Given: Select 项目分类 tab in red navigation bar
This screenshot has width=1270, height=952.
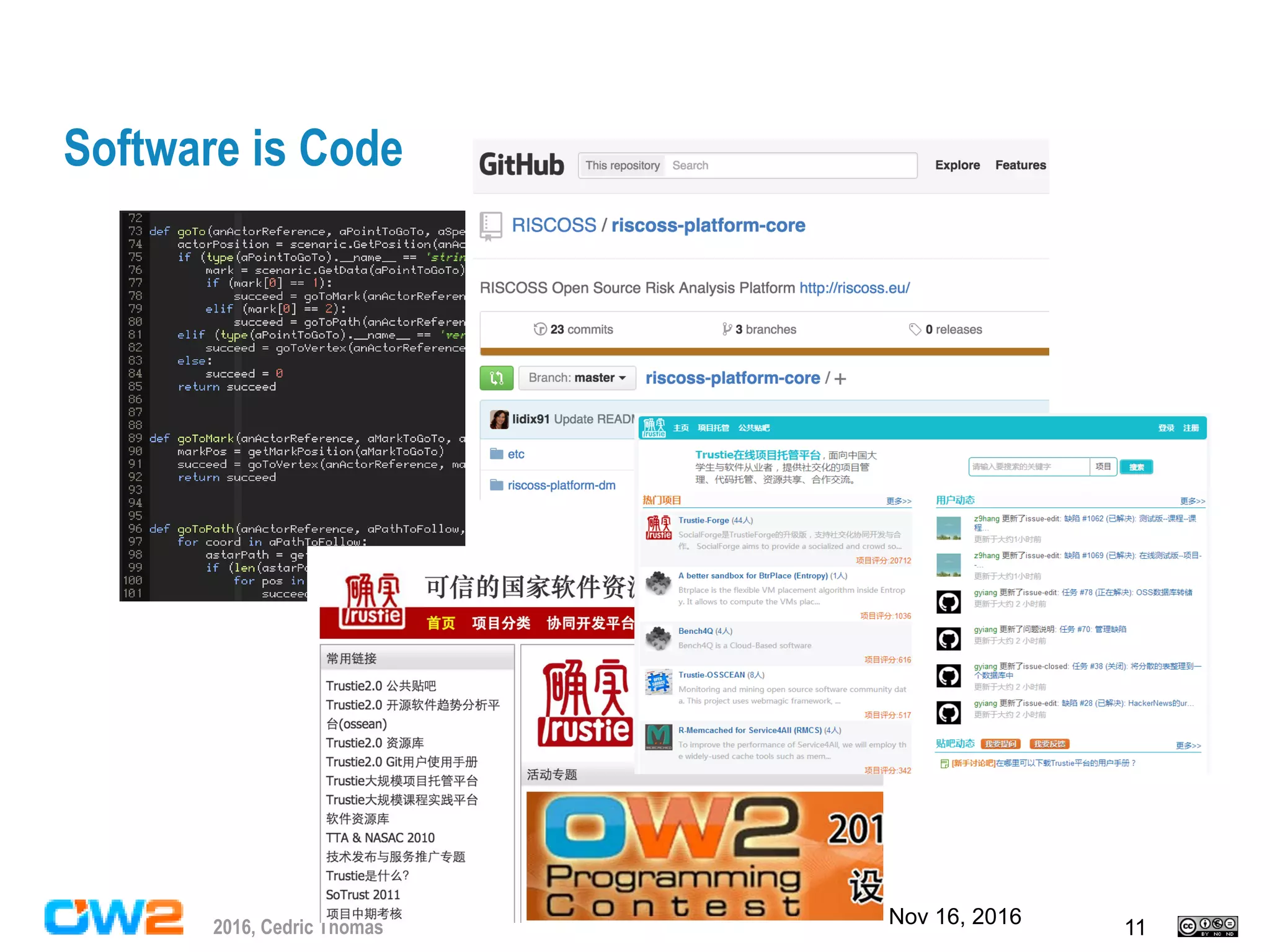Looking at the screenshot, I should click(x=501, y=623).
